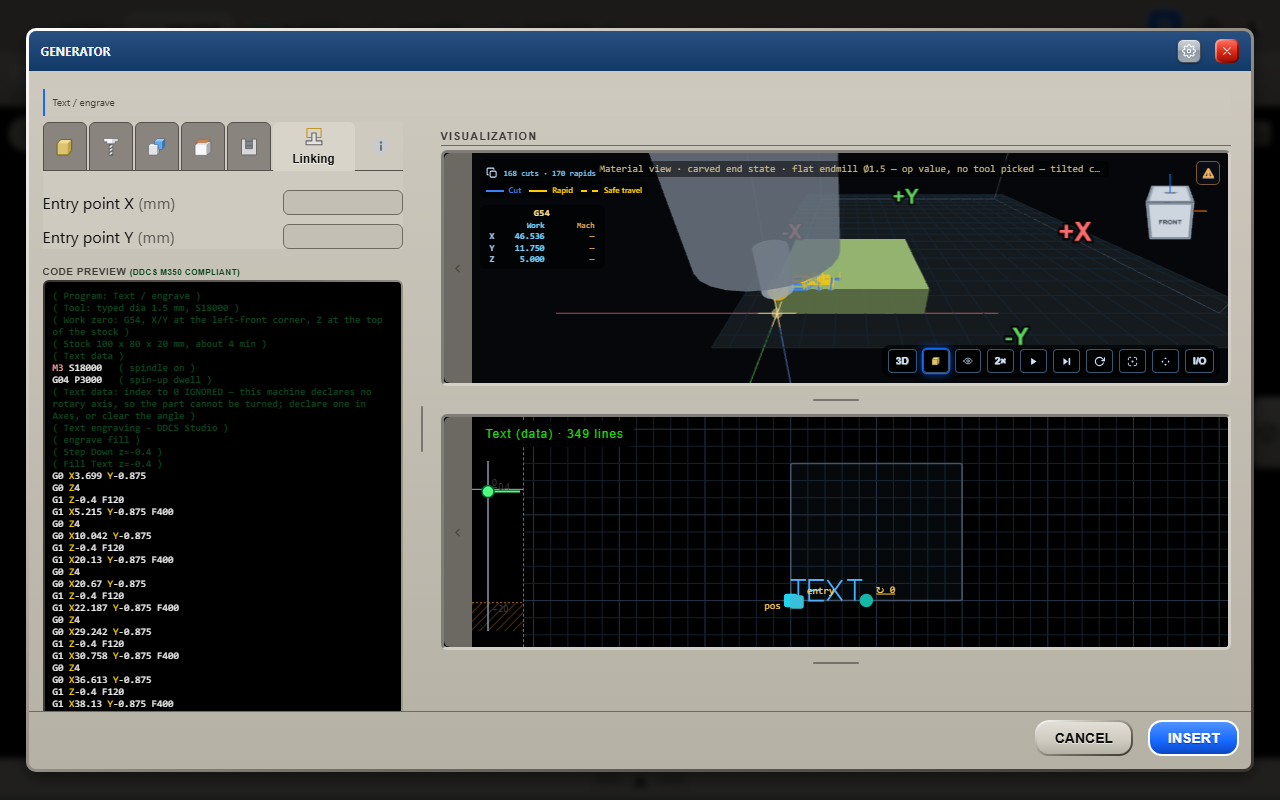Click the rotation angle 0 link
The image size is (1280, 800).
(x=885, y=590)
